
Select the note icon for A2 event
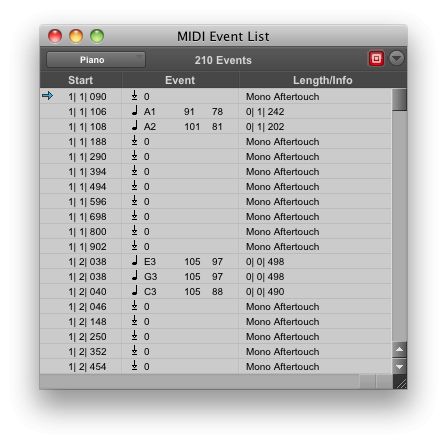tap(134, 126)
